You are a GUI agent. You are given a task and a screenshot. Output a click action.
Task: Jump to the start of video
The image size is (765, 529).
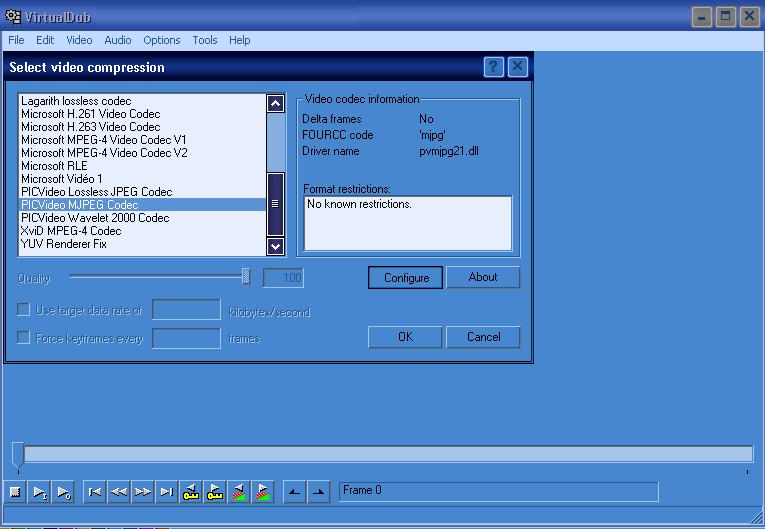95,492
